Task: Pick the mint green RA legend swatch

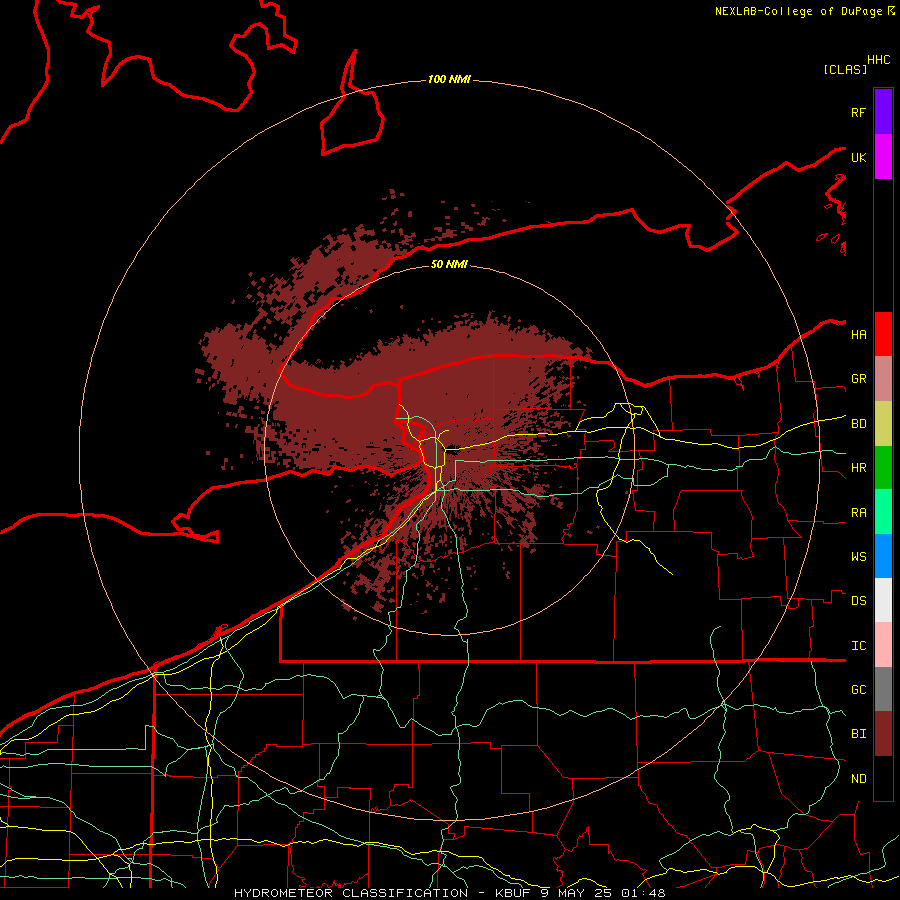Action: (883, 512)
